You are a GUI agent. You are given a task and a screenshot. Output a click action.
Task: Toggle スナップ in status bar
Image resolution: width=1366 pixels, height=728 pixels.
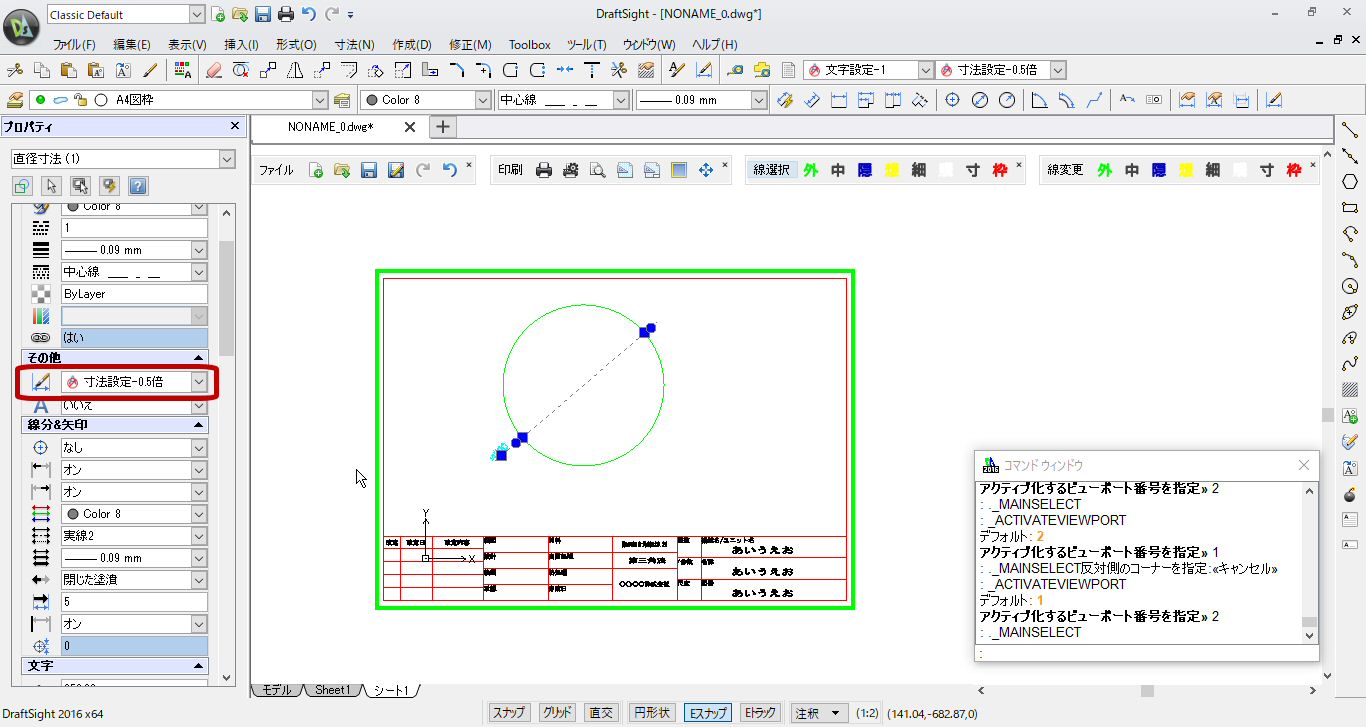[508, 713]
